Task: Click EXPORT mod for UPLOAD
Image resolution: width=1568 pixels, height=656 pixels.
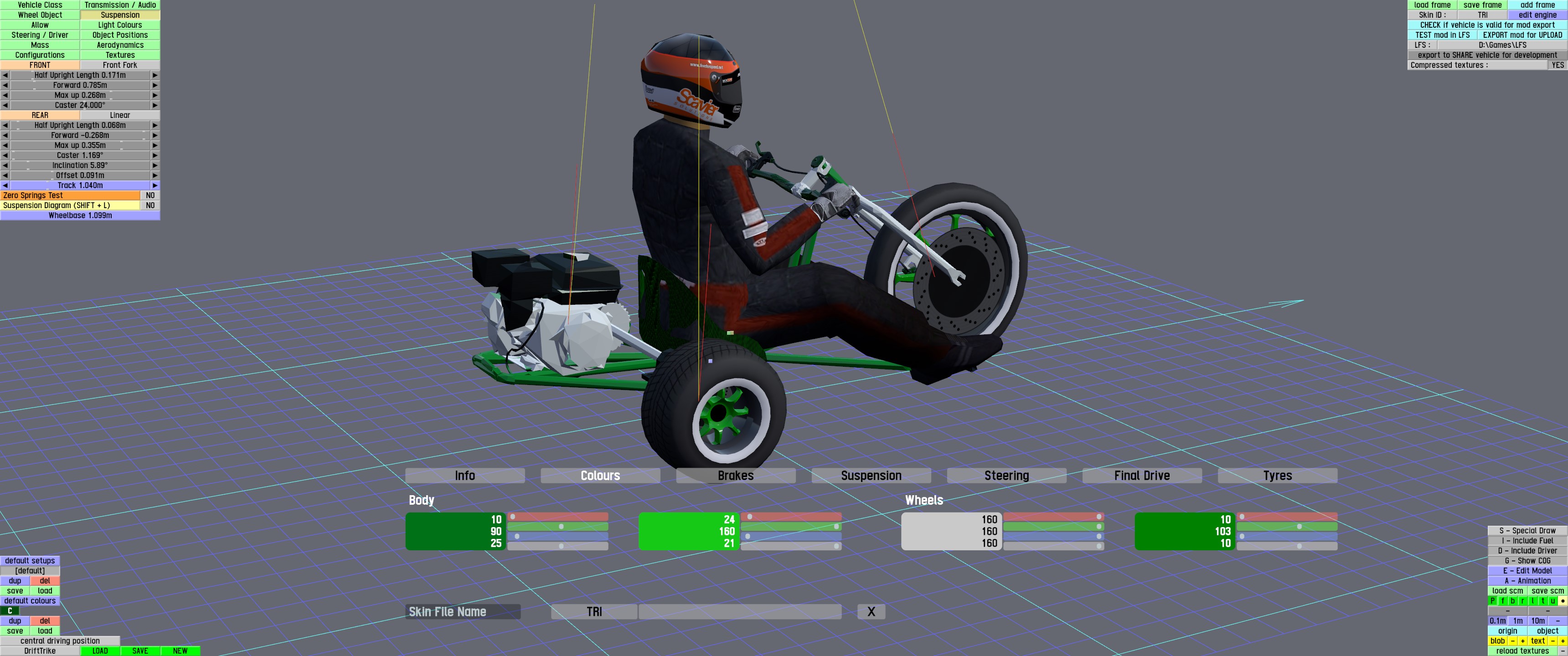Action: click(x=1522, y=35)
